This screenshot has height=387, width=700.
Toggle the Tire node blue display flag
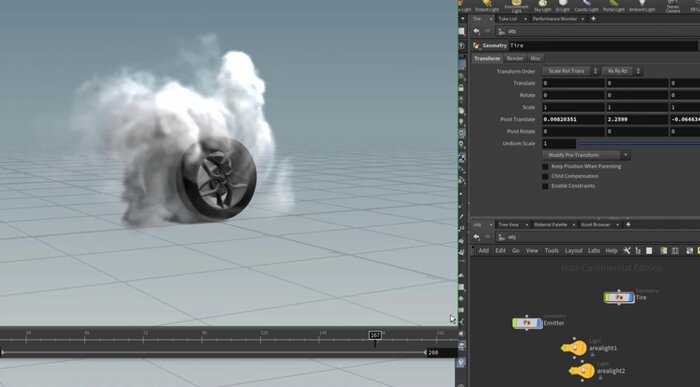tap(630, 297)
